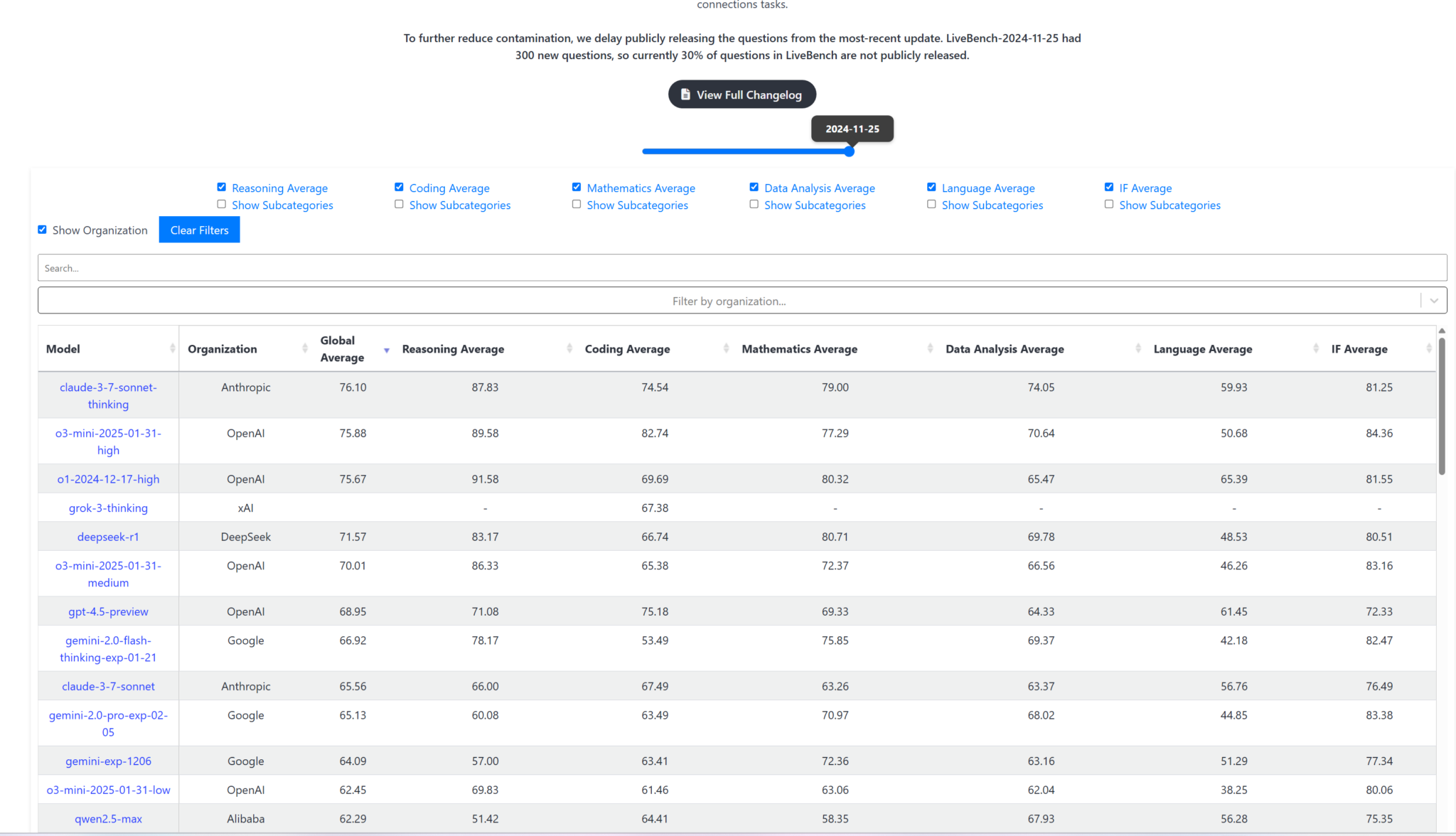1456x836 pixels.
Task: Sort using the IF Average column arrows
Action: (1428, 348)
